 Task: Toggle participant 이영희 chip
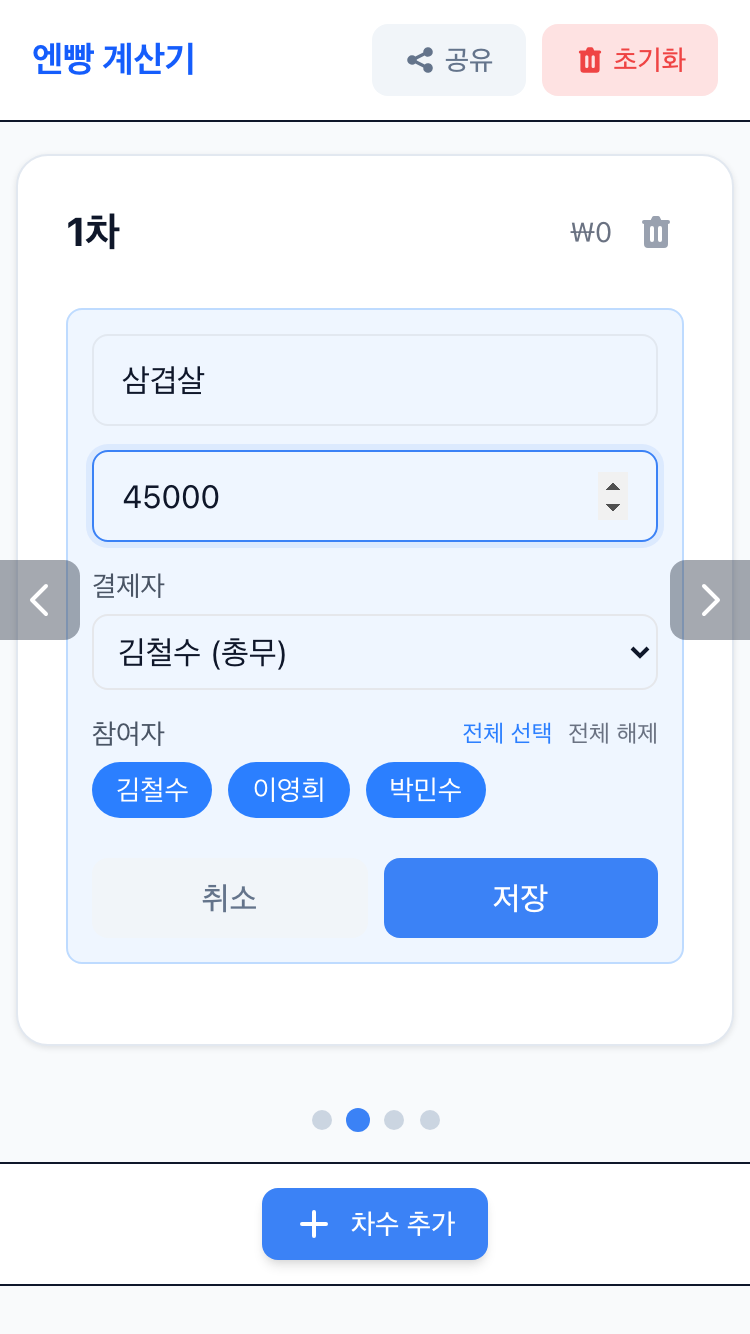tap(289, 790)
